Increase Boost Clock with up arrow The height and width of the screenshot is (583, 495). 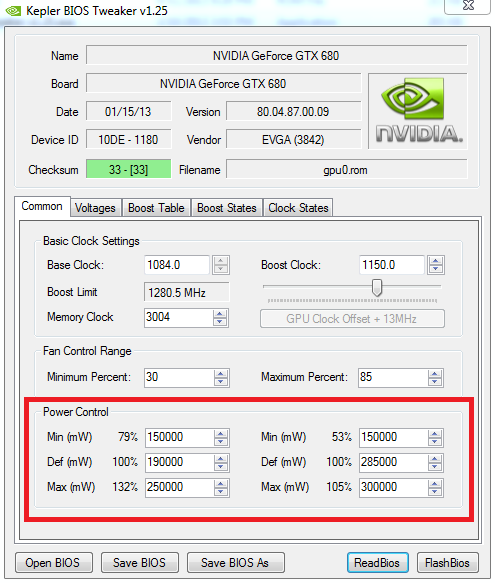pyautogui.click(x=435, y=261)
